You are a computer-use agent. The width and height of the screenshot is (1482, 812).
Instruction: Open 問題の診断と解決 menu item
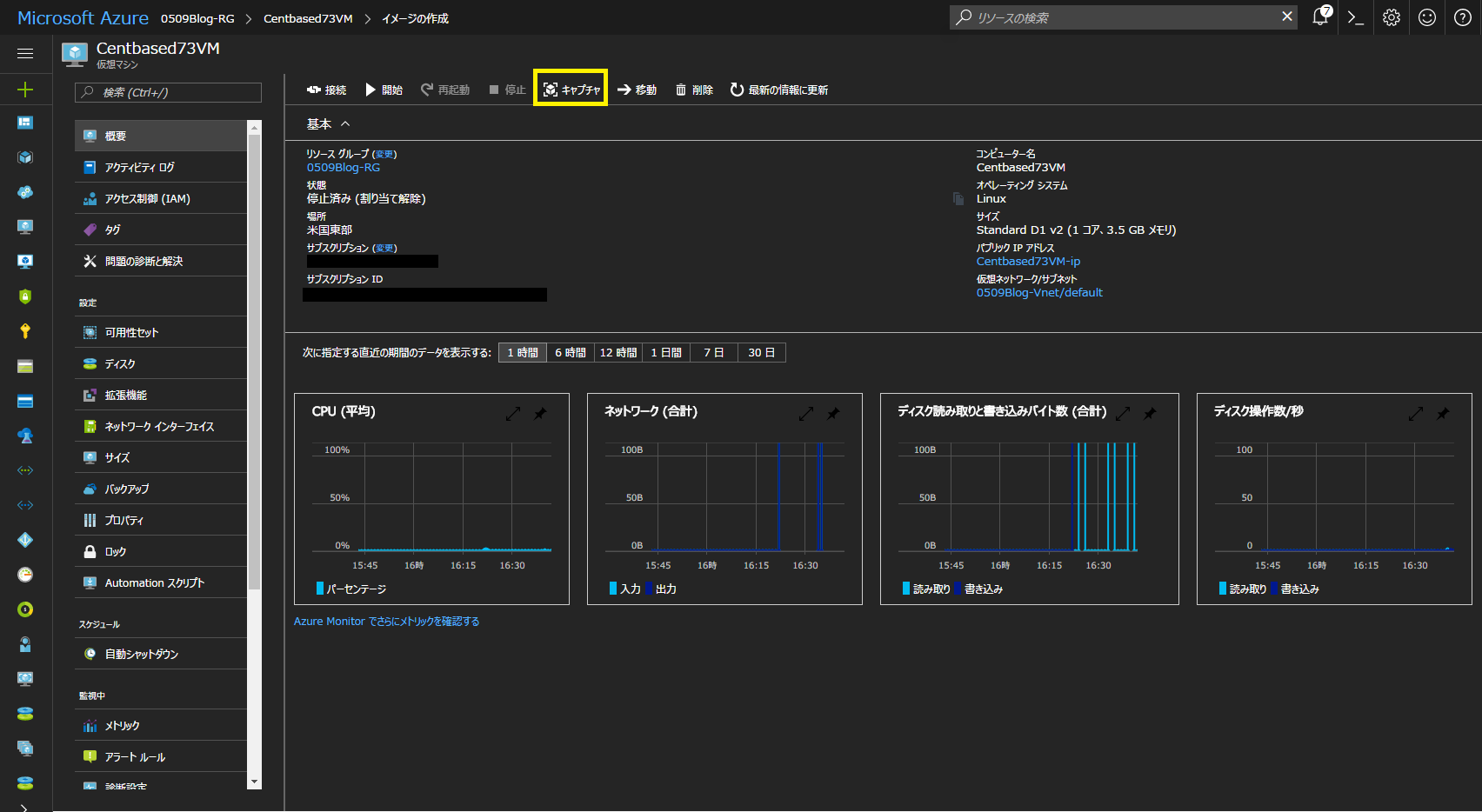161,261
